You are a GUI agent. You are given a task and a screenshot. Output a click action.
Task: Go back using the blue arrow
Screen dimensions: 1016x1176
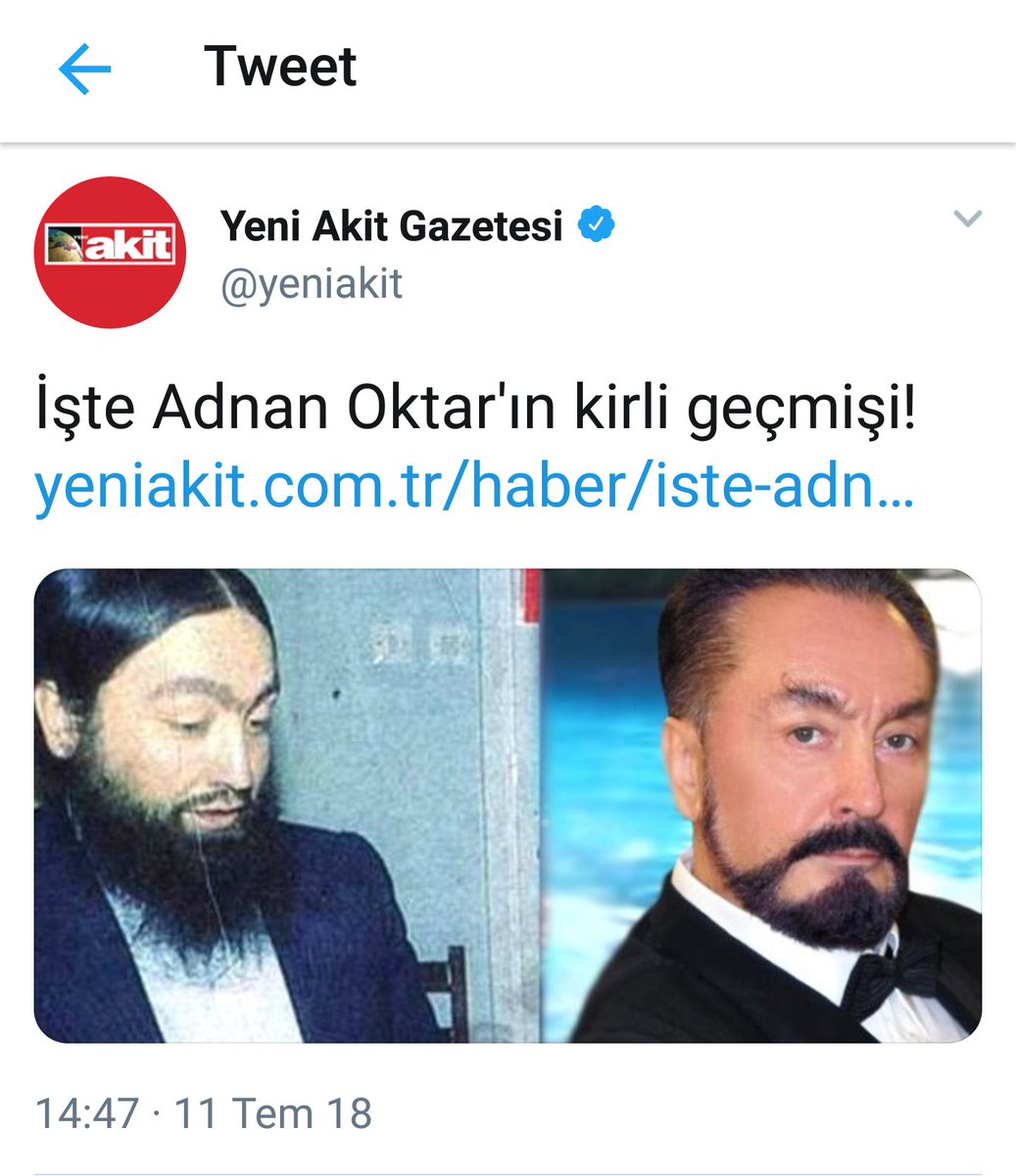click(x=84, y=70)
